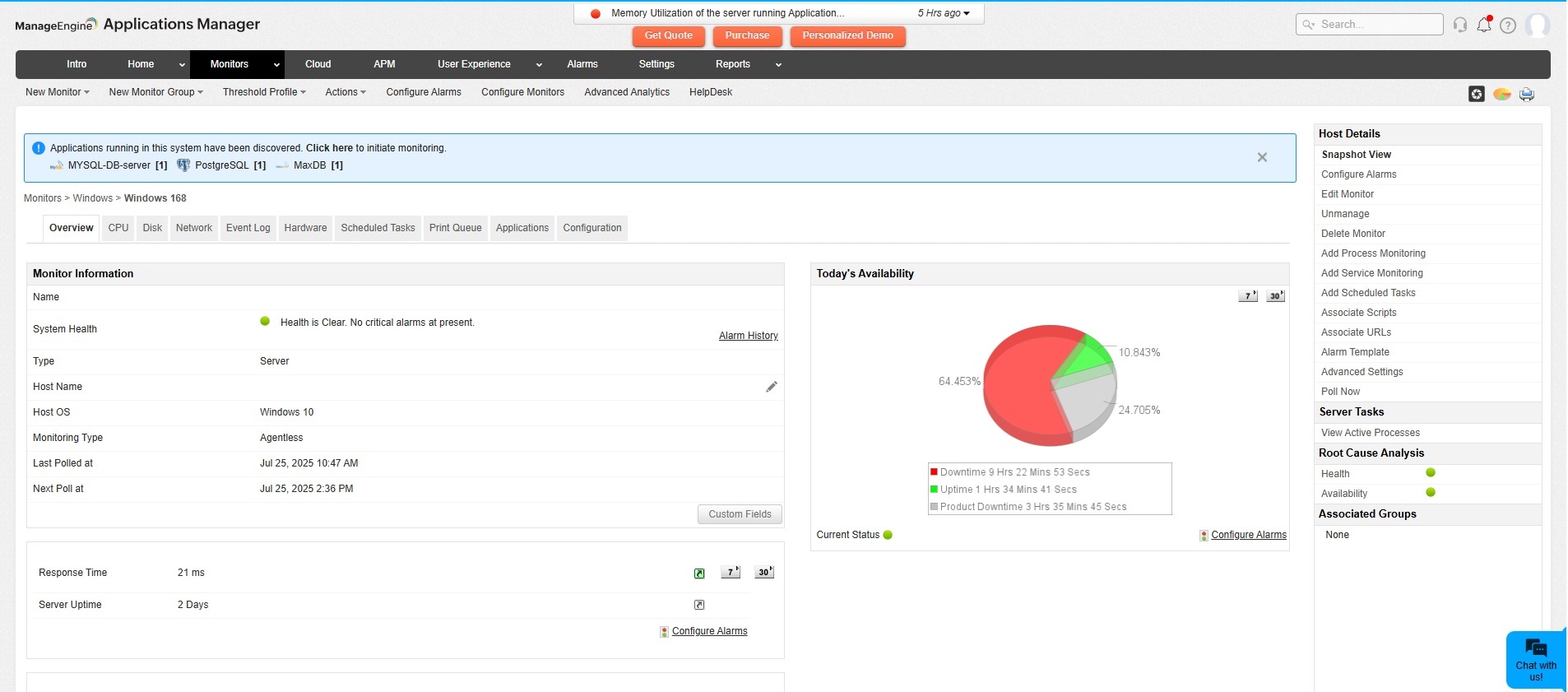Viewport: 1568px width, 692px height.
Task: Expand the Monitors menu chevron
Action: (276, 65)
